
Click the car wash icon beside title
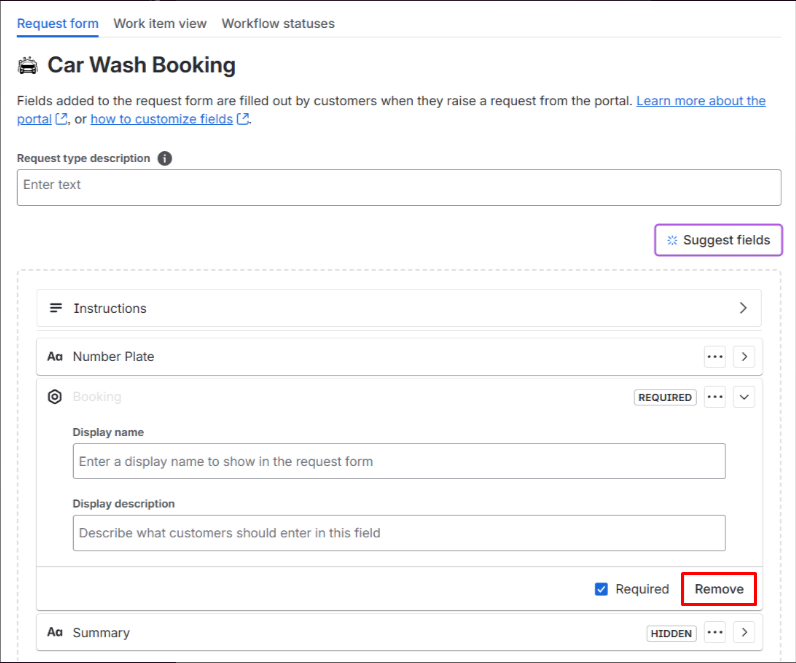pyautogui.click(x=28, y=66)
